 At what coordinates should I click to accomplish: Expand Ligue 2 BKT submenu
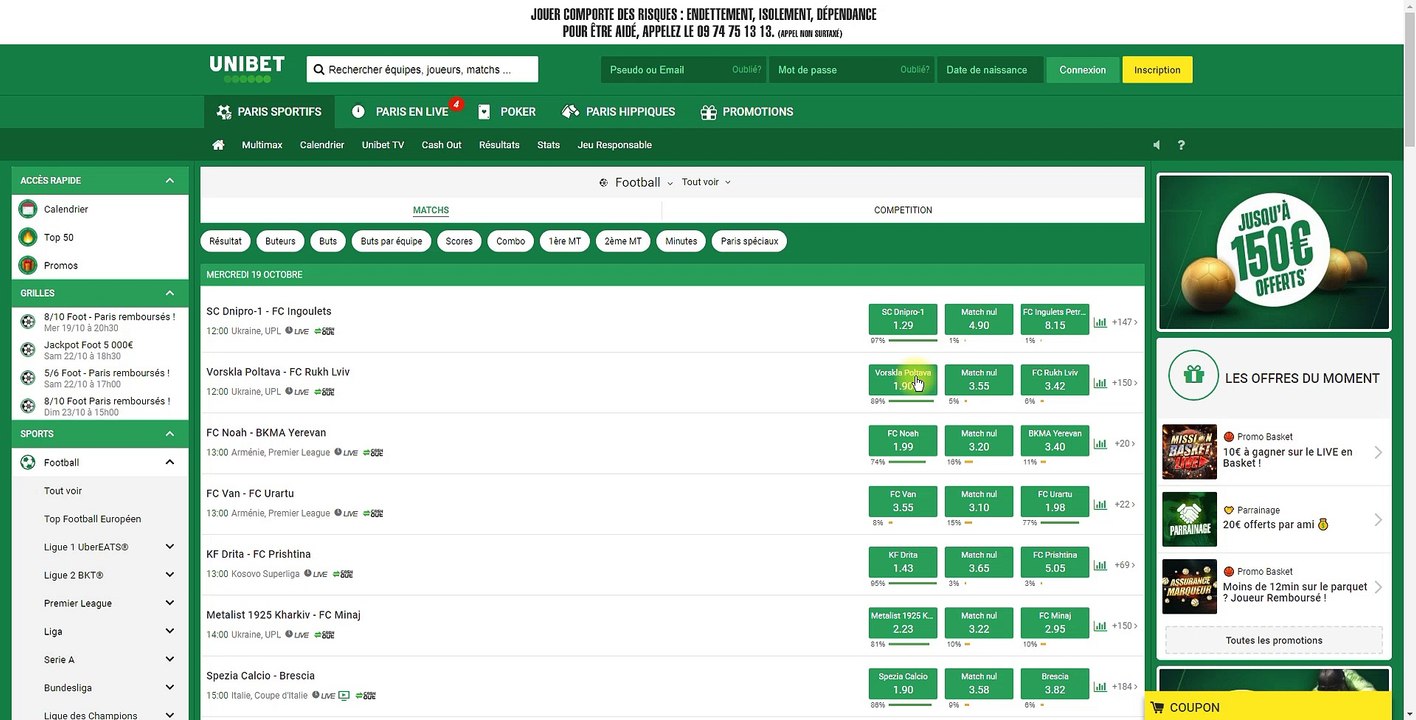(170, 575)
